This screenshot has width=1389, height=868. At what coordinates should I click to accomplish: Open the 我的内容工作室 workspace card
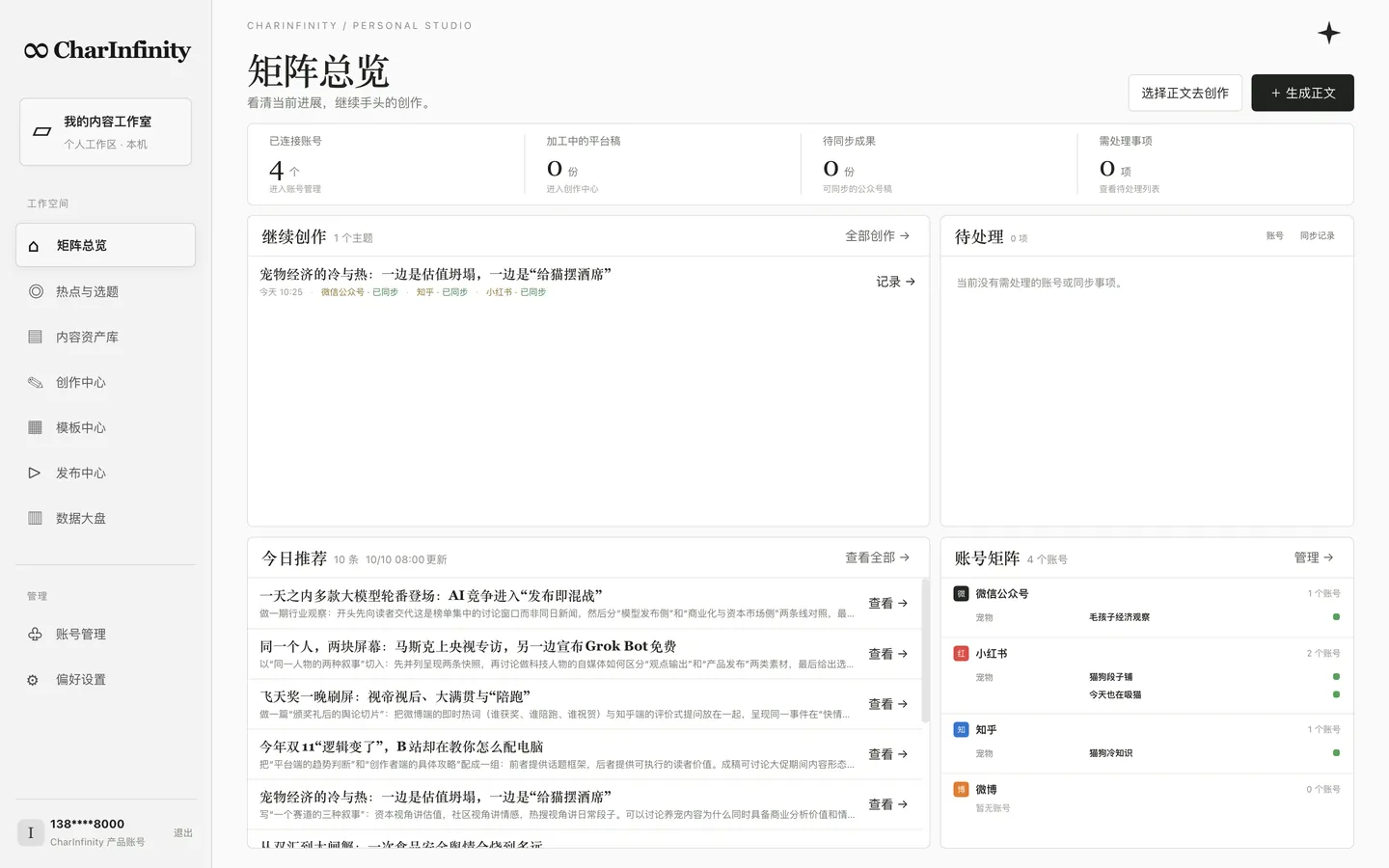pos(105,132)
